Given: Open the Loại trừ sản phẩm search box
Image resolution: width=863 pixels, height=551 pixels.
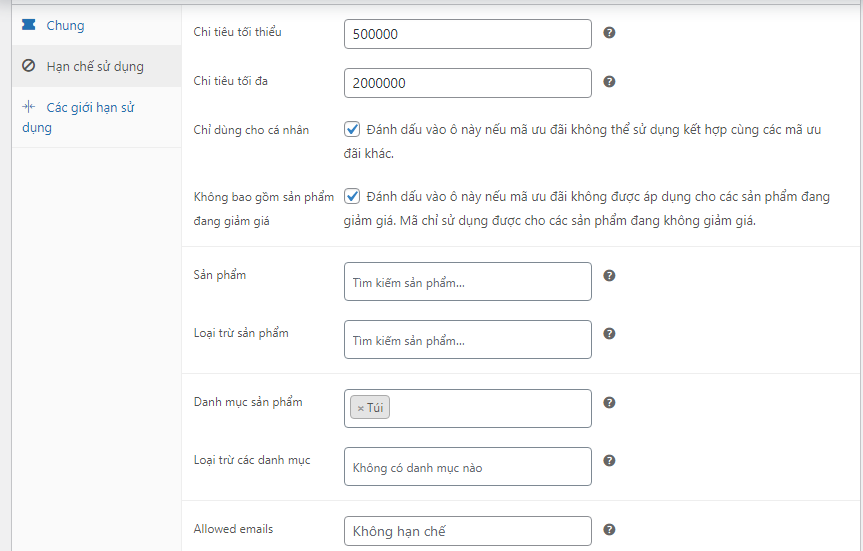Looking at the screenshot, I should coord(467,340).
